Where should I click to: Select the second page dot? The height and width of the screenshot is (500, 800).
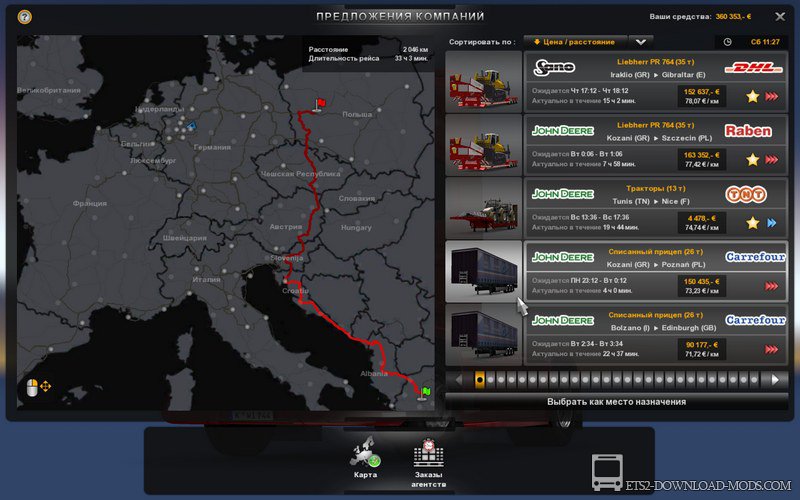point(490,380)
